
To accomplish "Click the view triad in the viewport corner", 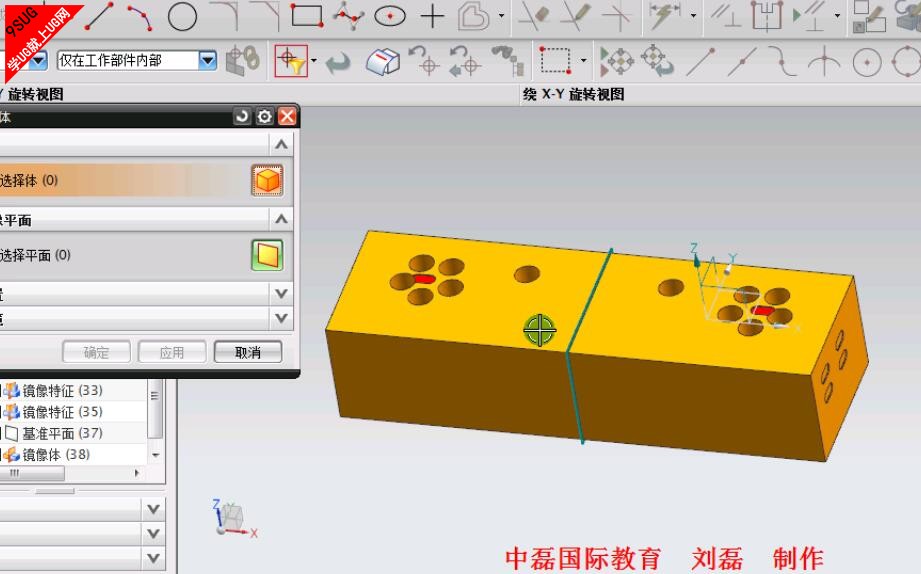I will [x=233, y=518].
